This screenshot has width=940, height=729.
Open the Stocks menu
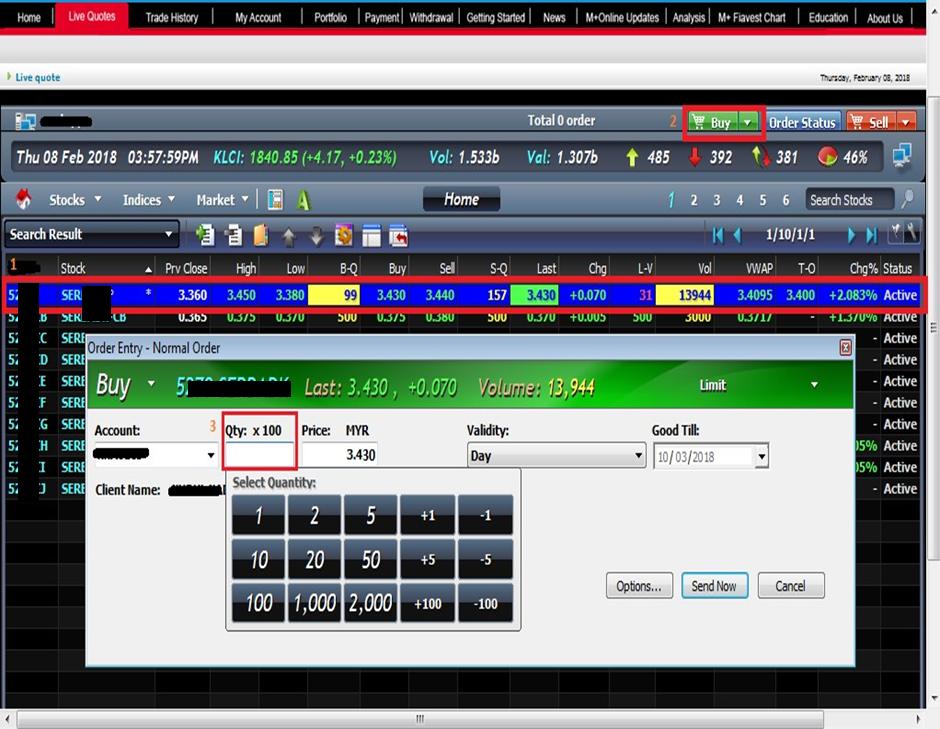pos(74,200)
